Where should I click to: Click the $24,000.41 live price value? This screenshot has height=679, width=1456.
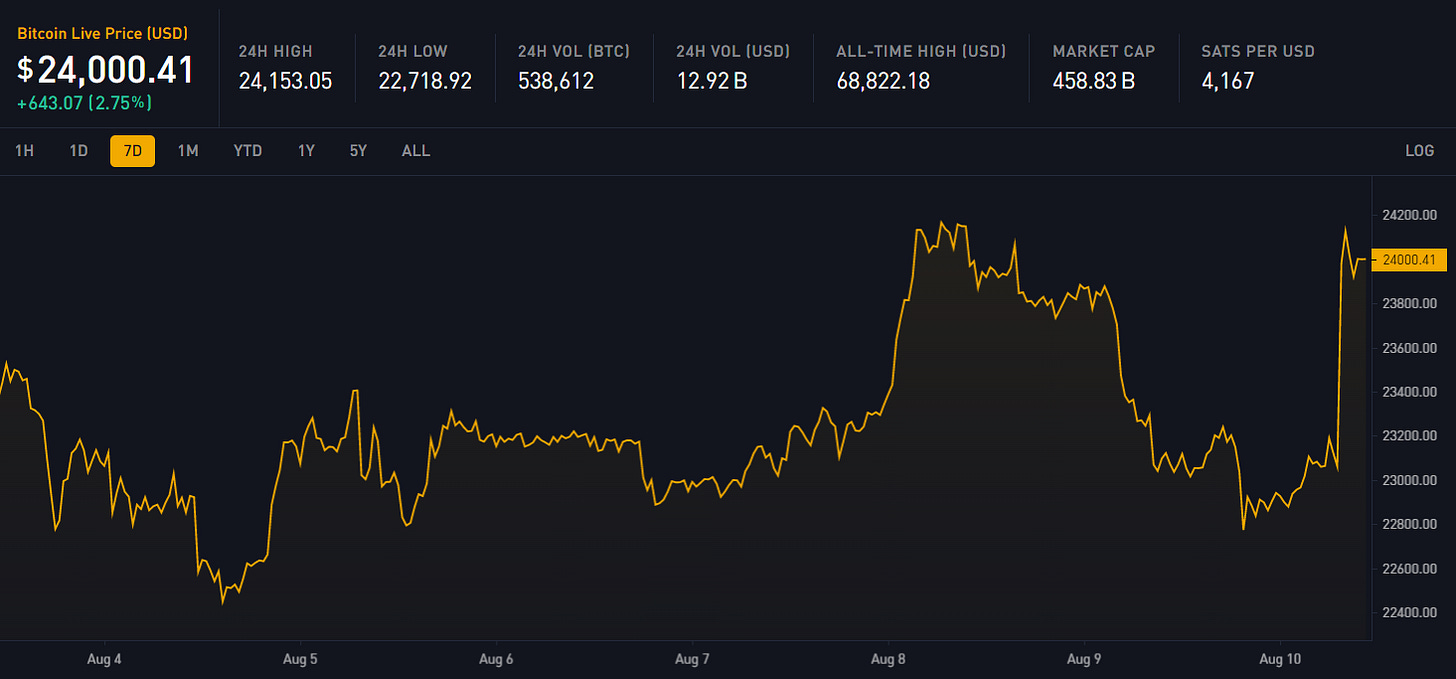click(105, 69)
